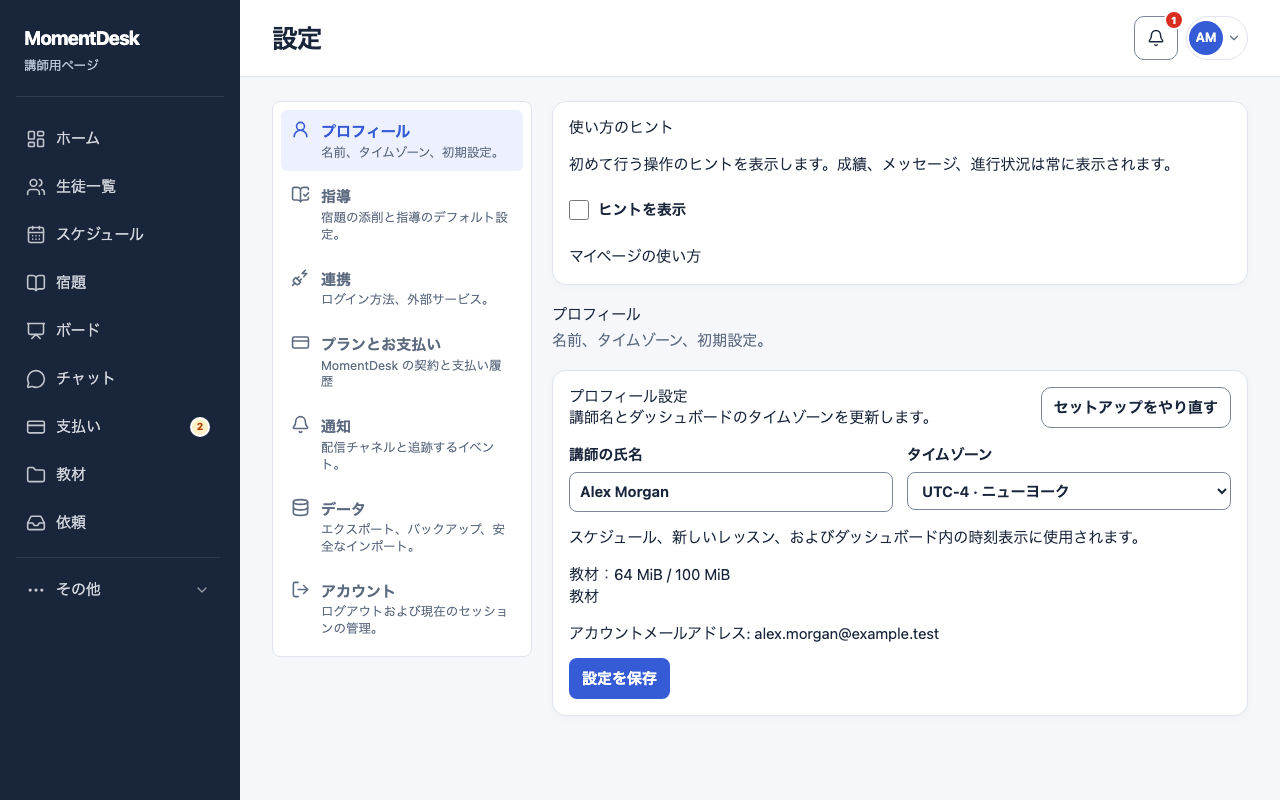Screen dimensions: 1280x800
Task: Click the alex.morgan@example.test email text
Action: pyautogui.click(x=846, y=634)
